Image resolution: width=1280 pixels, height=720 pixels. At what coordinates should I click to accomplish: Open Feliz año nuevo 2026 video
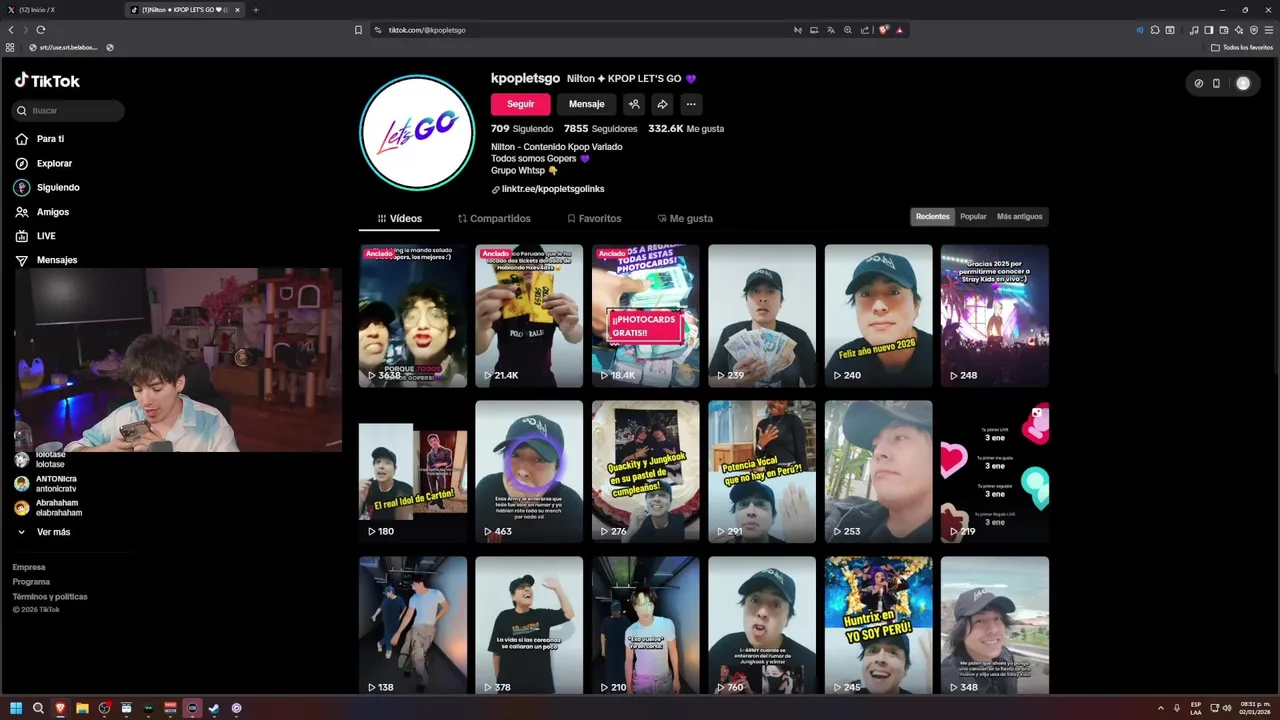(878, 316)
